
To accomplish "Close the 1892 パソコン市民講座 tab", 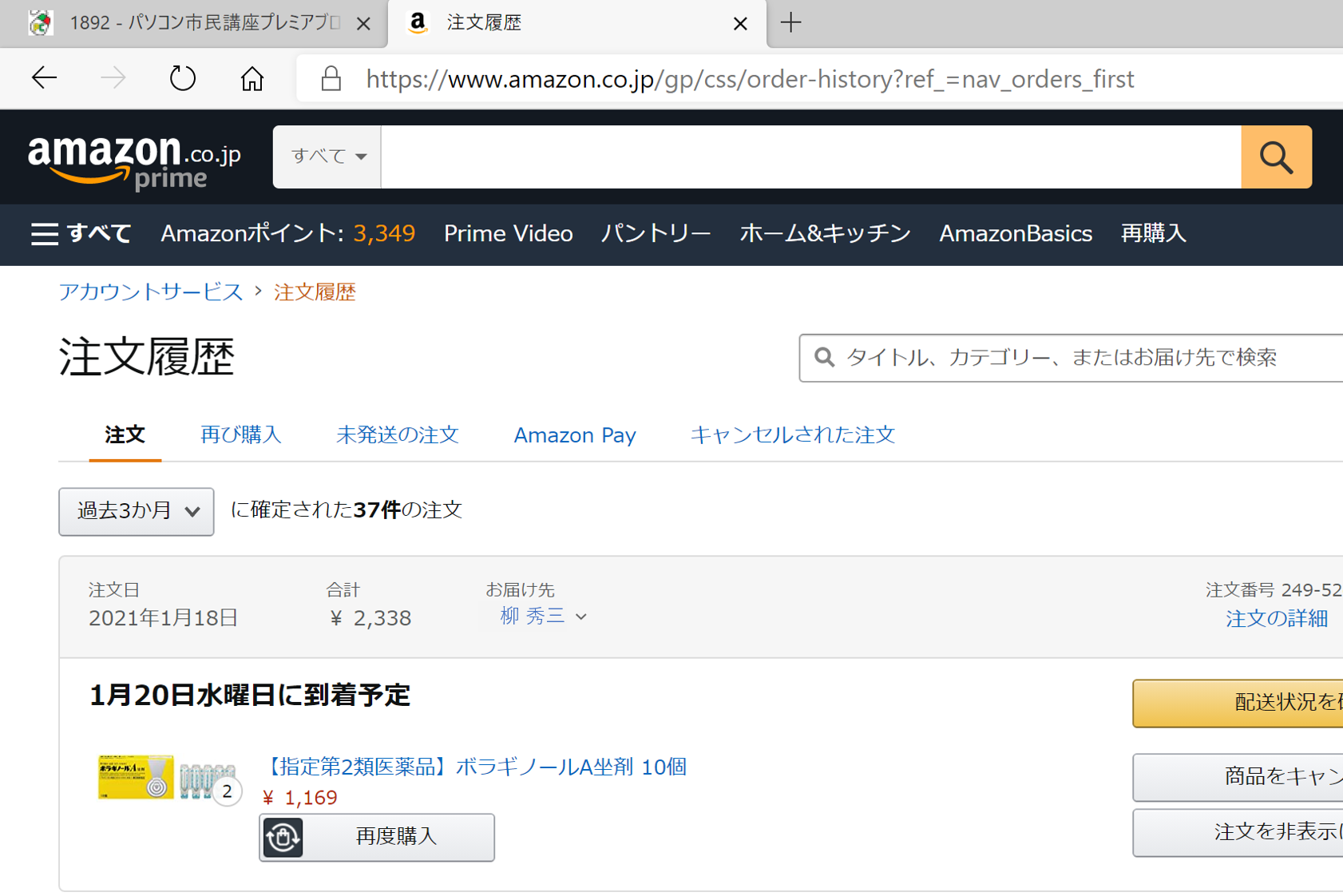I will point(363,24).
